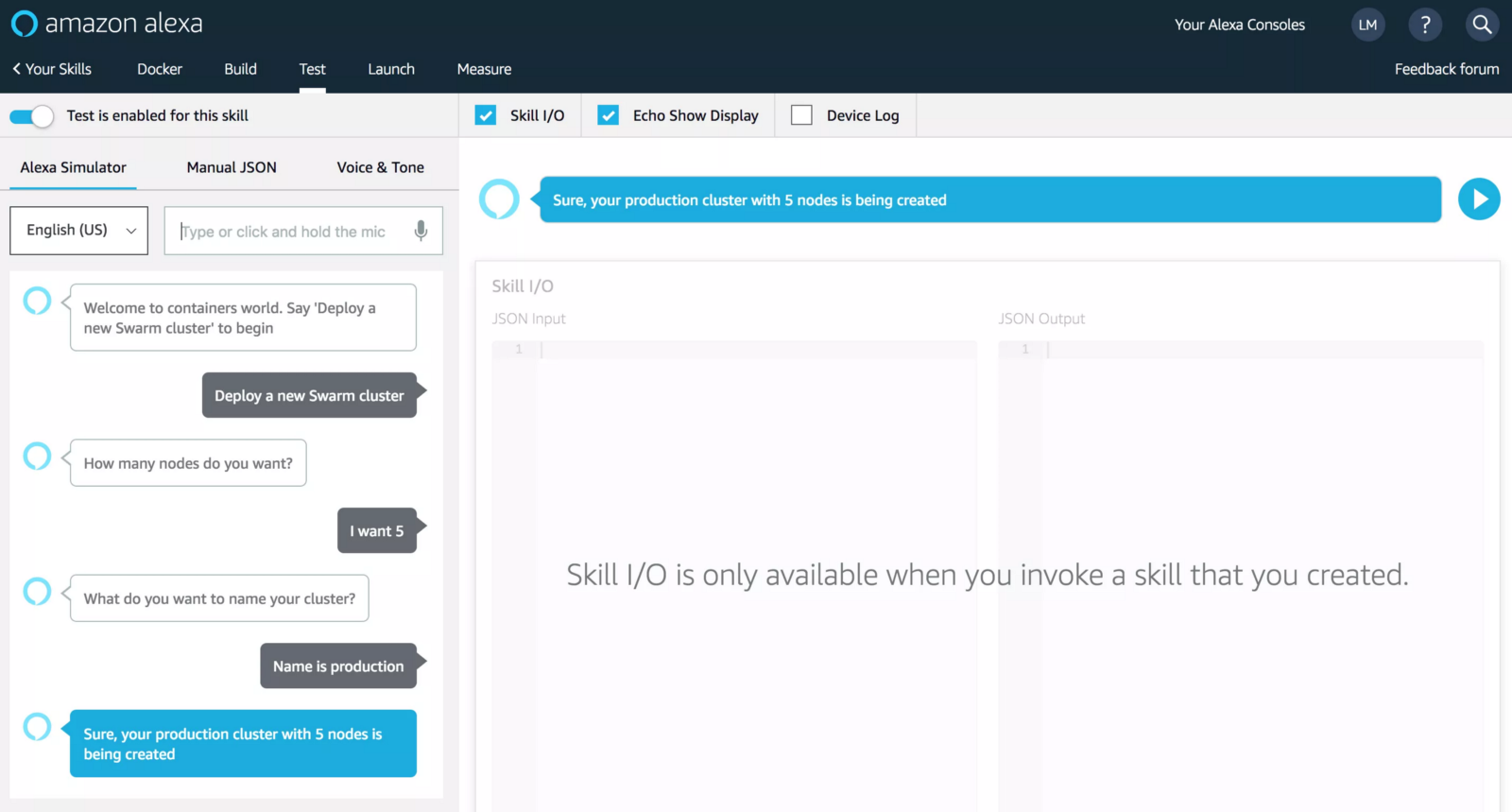Image resolution: width=1512 pixels, height=812 pixels.
Task: Switch to the Manual JSON tab
Action: tap(232, 167)
